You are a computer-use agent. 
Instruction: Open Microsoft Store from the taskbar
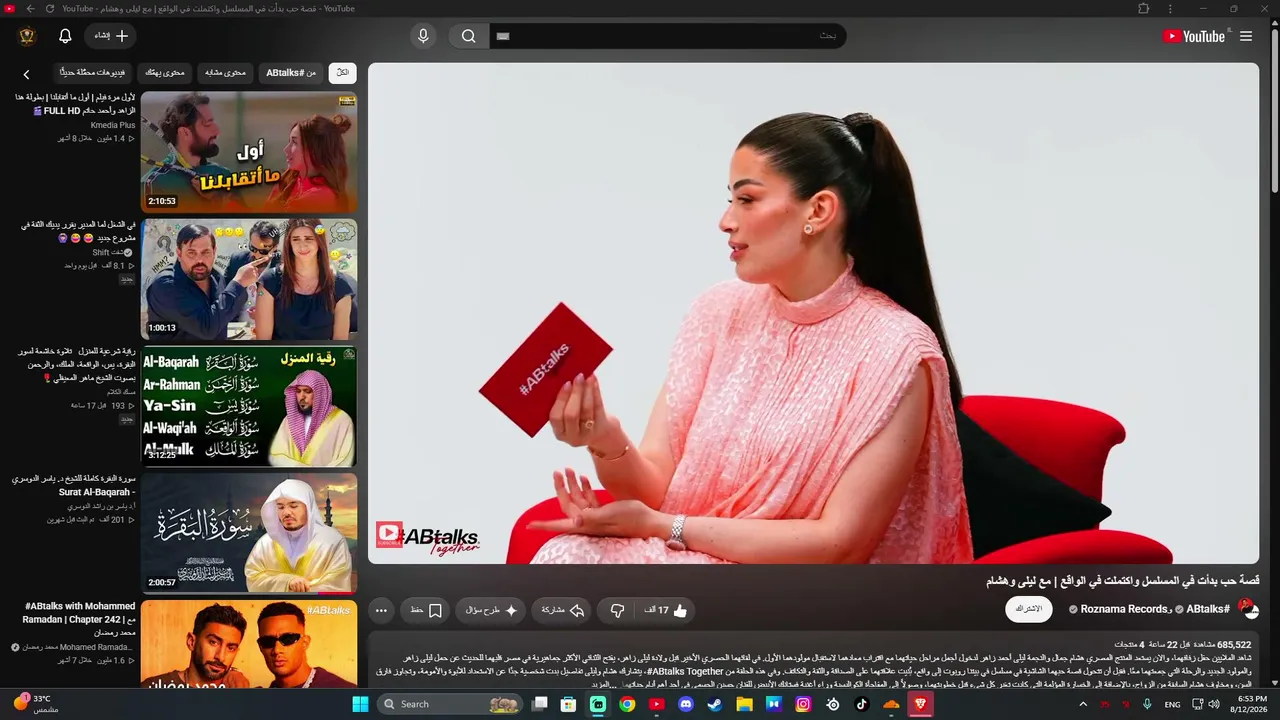(x=568, y=704)
